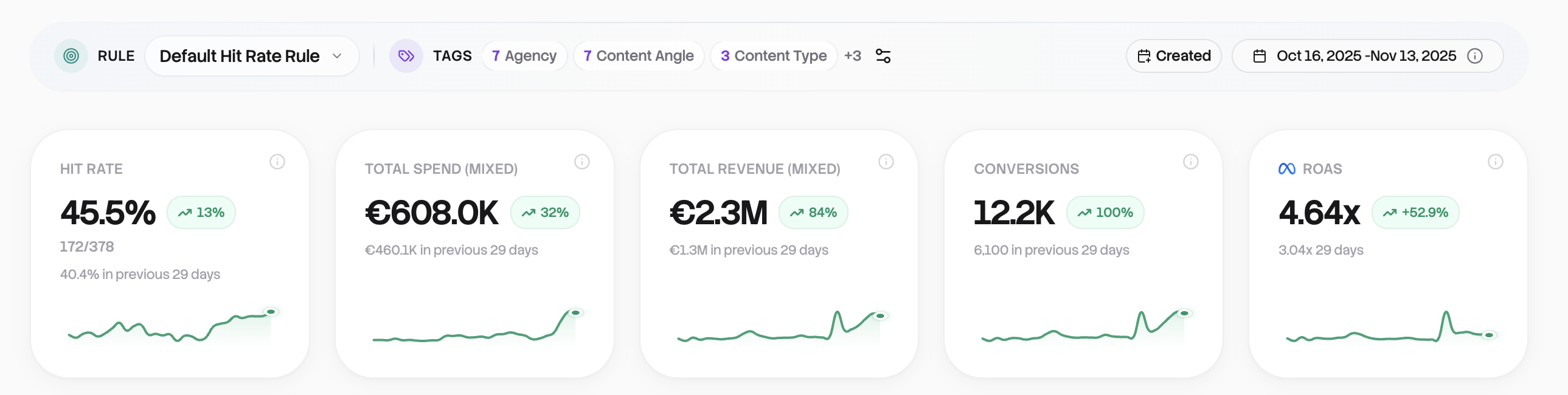Click the target Rule icon
Screen dimensions: 1568x395
click(x=71, y=56)
